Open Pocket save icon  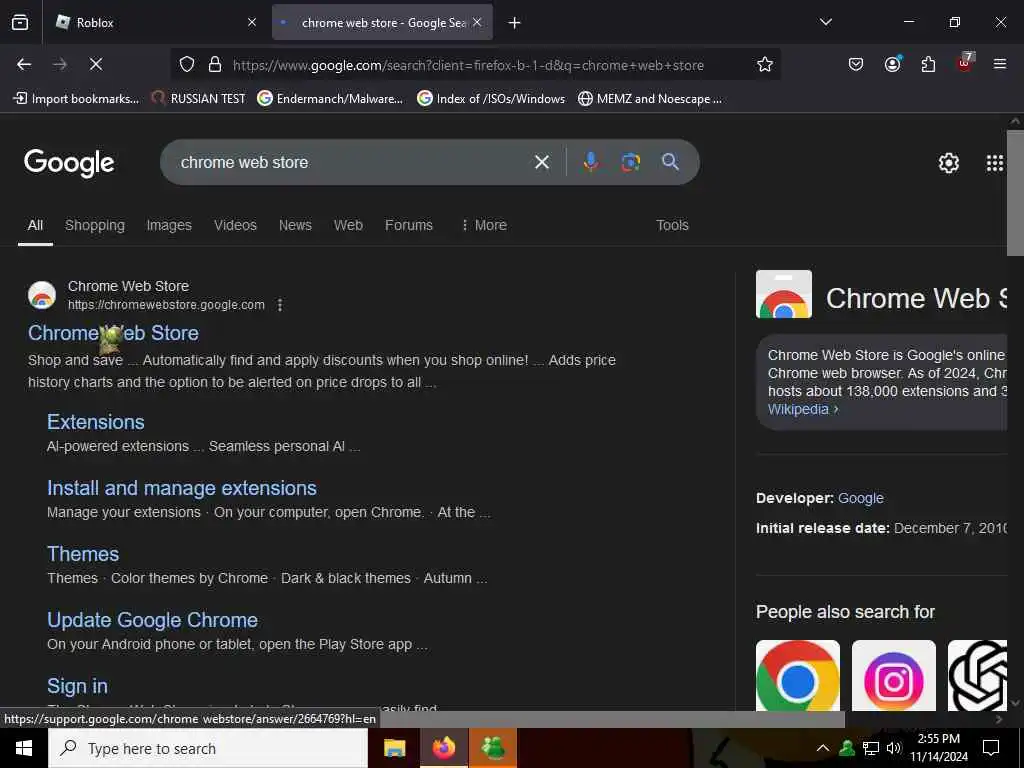(856, 65)
